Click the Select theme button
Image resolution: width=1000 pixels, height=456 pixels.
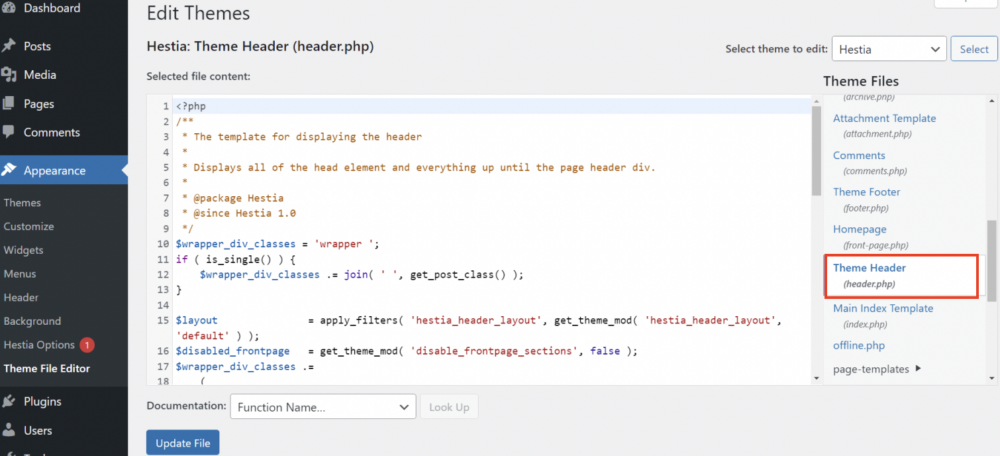tap(974, 48)
